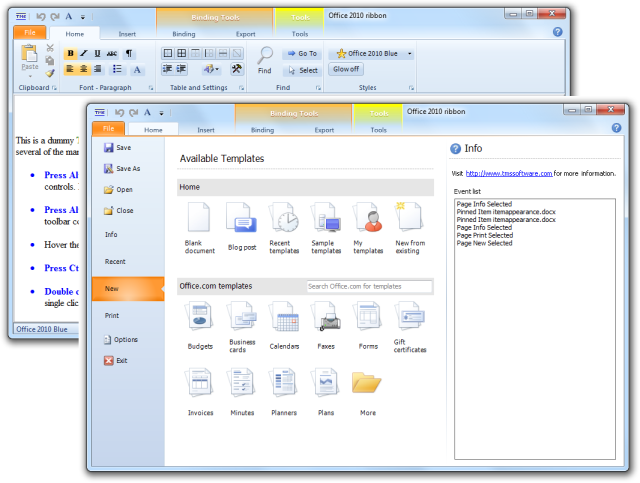Screen dimensions: 640x483
Task: Open the Tools tab in front window
Action: (x=378, y=130)
